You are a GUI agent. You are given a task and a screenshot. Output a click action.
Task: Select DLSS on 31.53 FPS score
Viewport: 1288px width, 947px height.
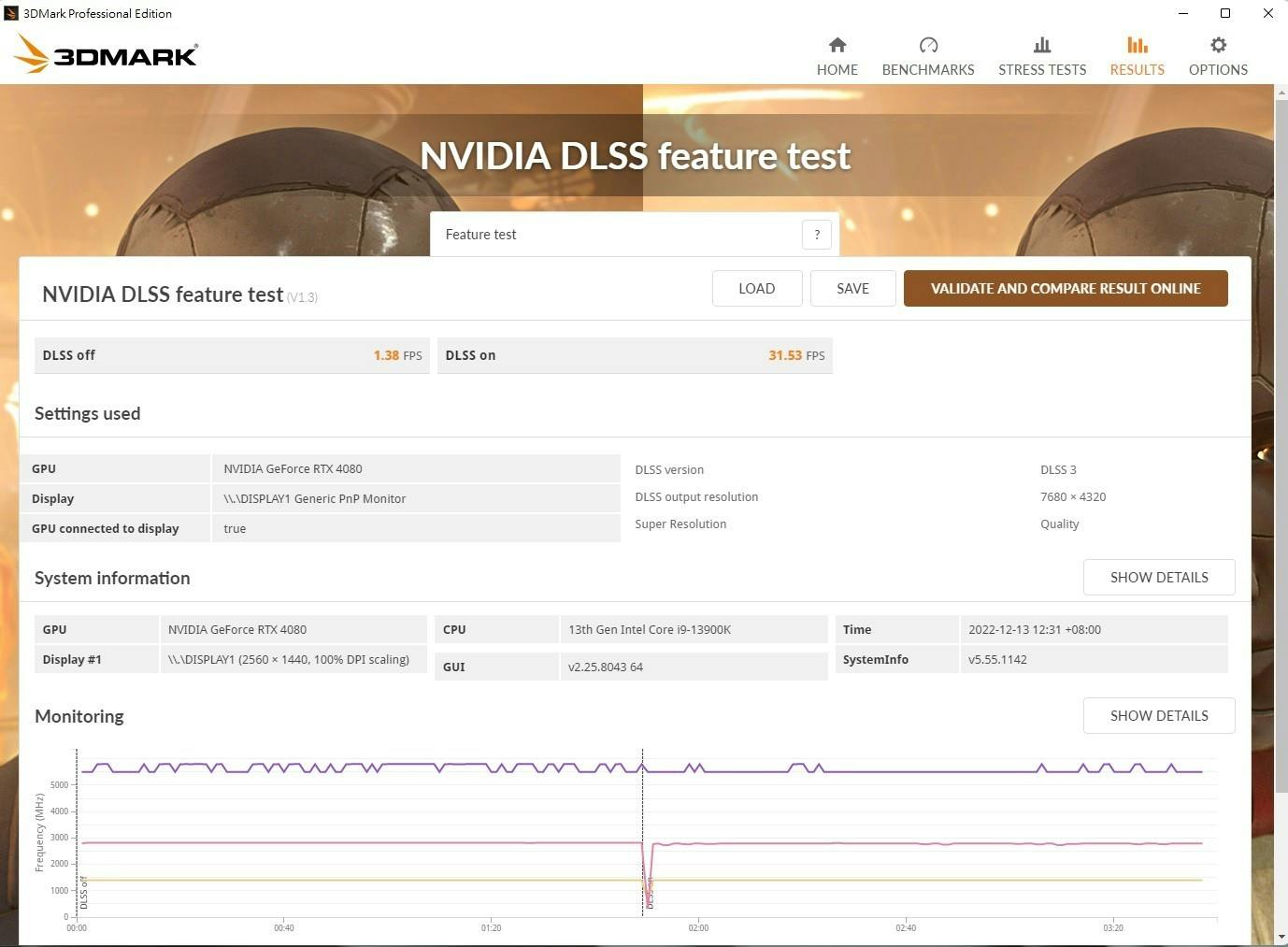635,355
